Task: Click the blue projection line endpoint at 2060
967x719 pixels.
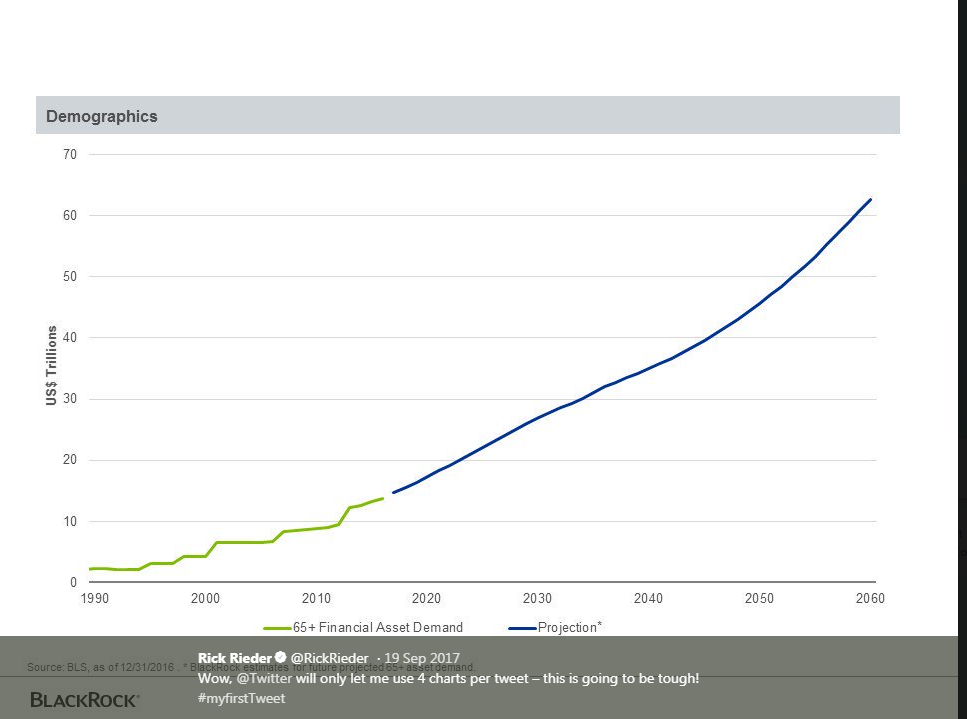Action: click(x=870, y=200)
